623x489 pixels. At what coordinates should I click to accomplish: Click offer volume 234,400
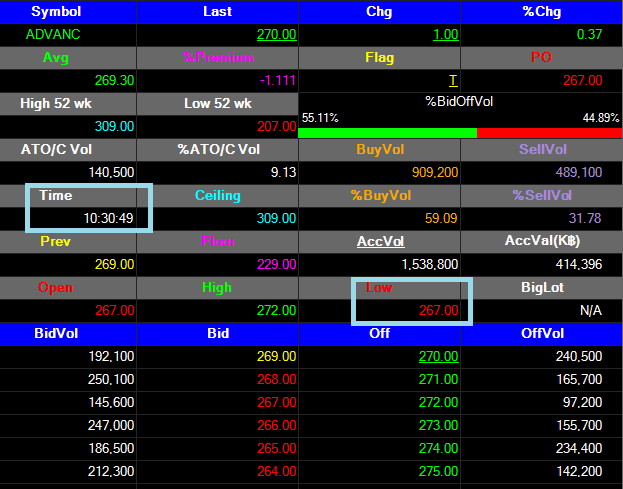(579, 448)
